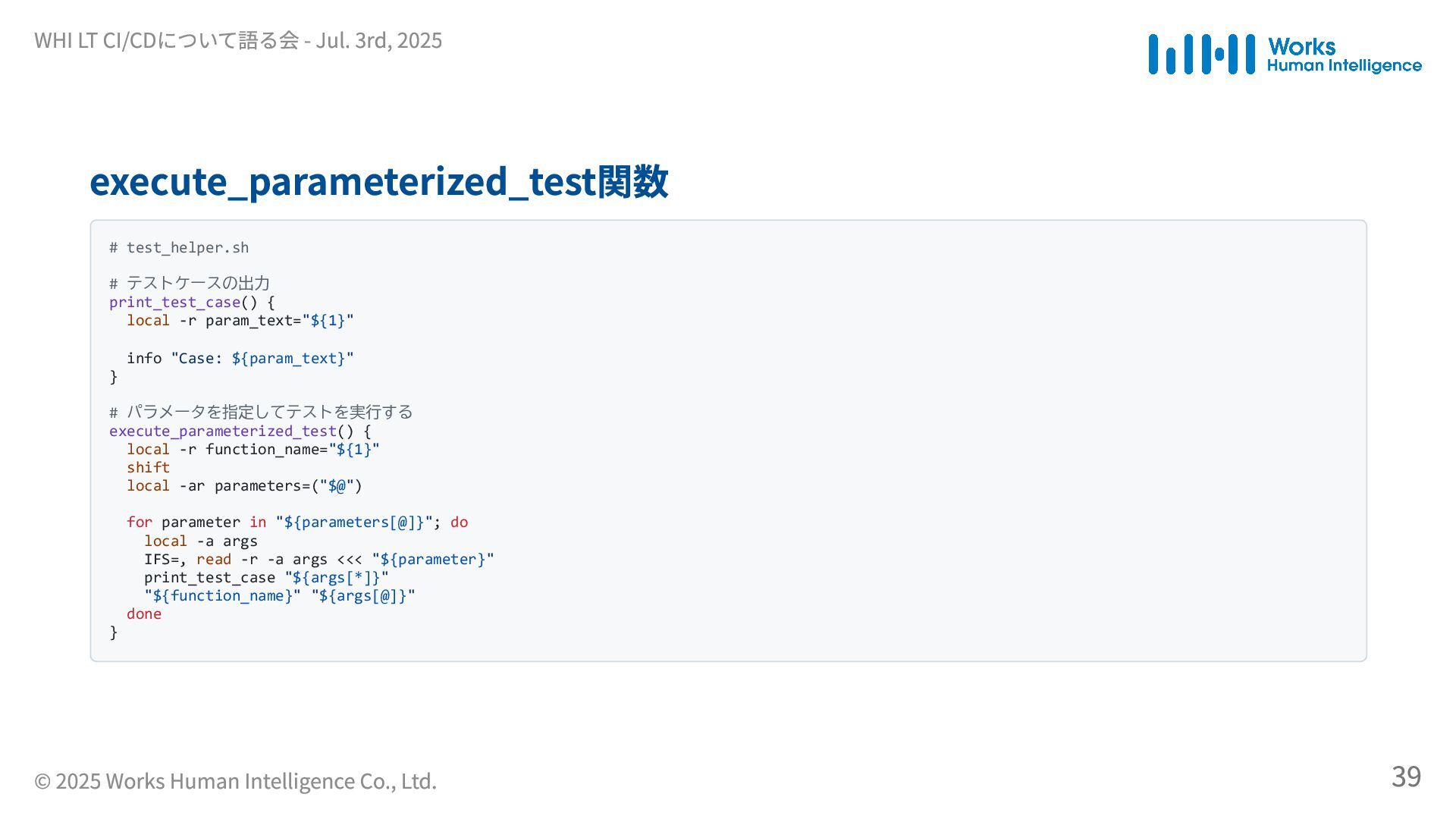This screenshot has width=1456, height=819.
Task: Click the copyright footer text
Action: [235, 780]
